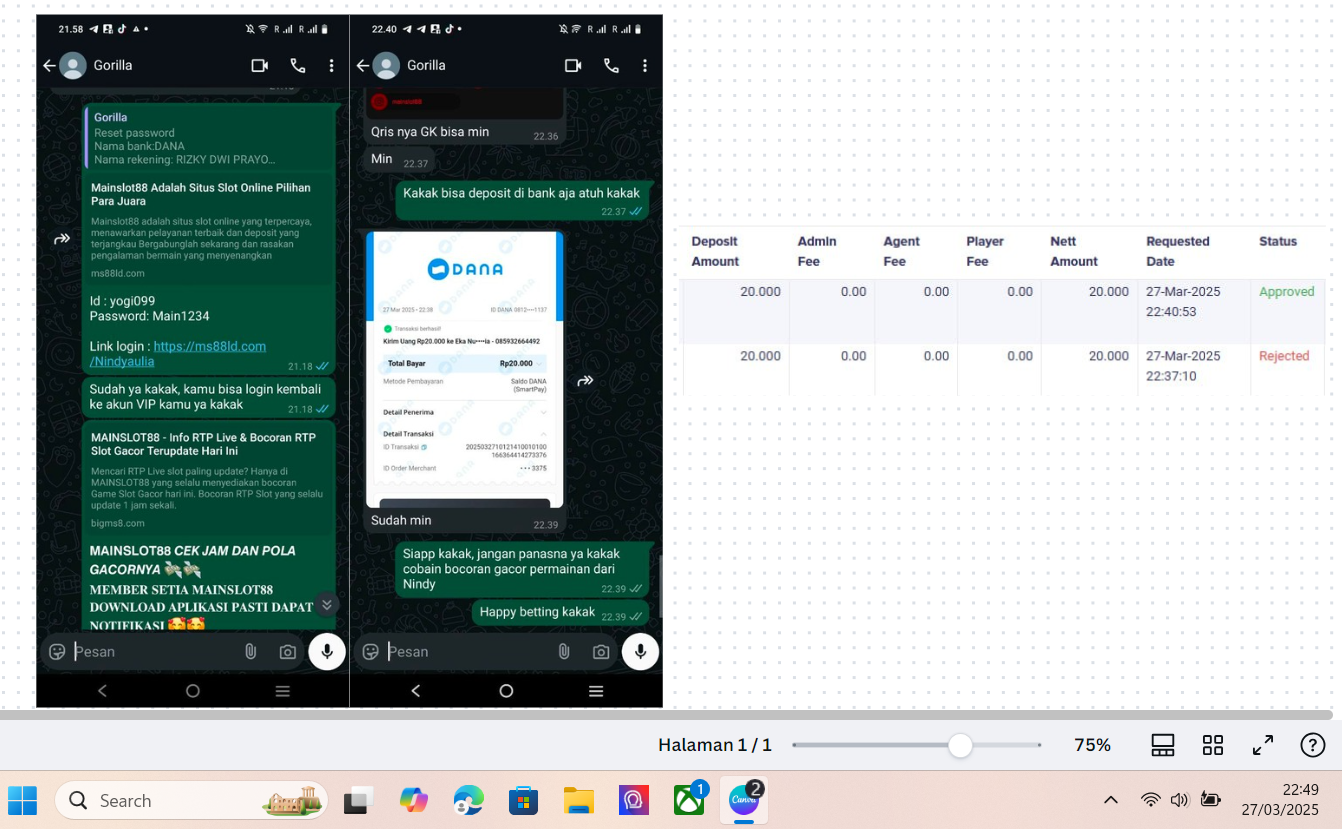Open the three-dot menu in the 22.40 chat

(645, 66)
